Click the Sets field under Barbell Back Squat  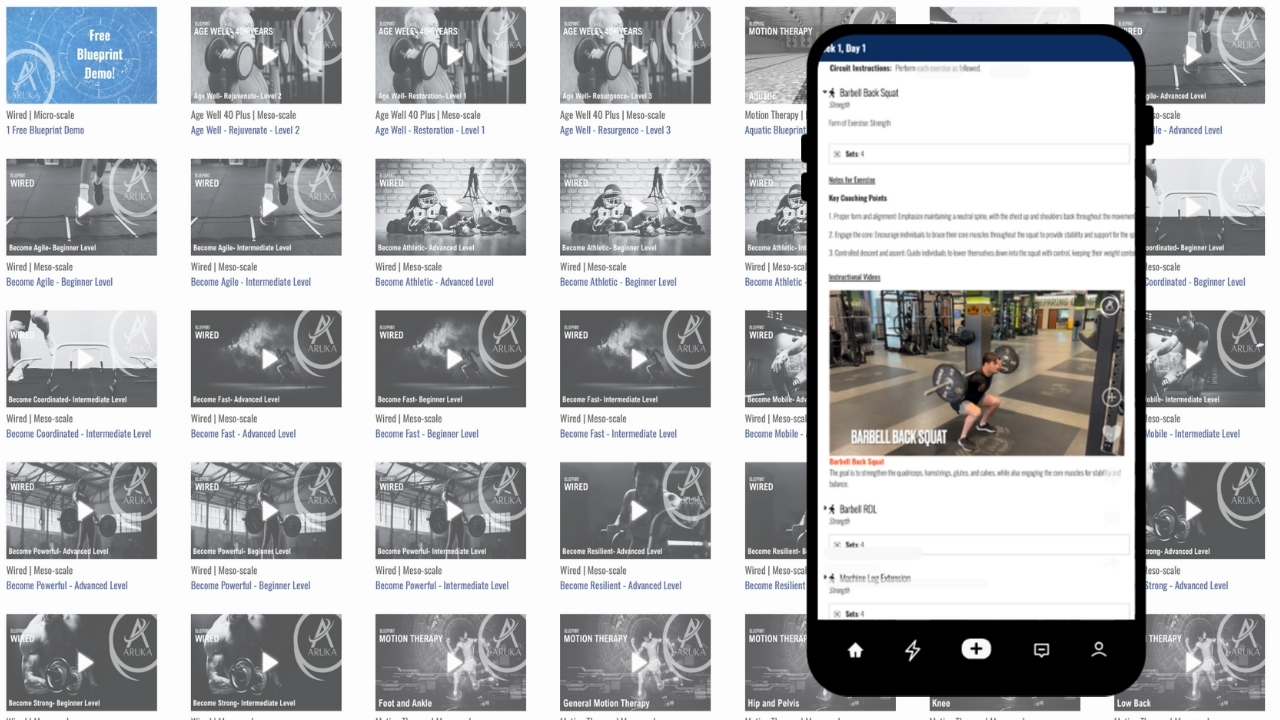tap(979, 154)
